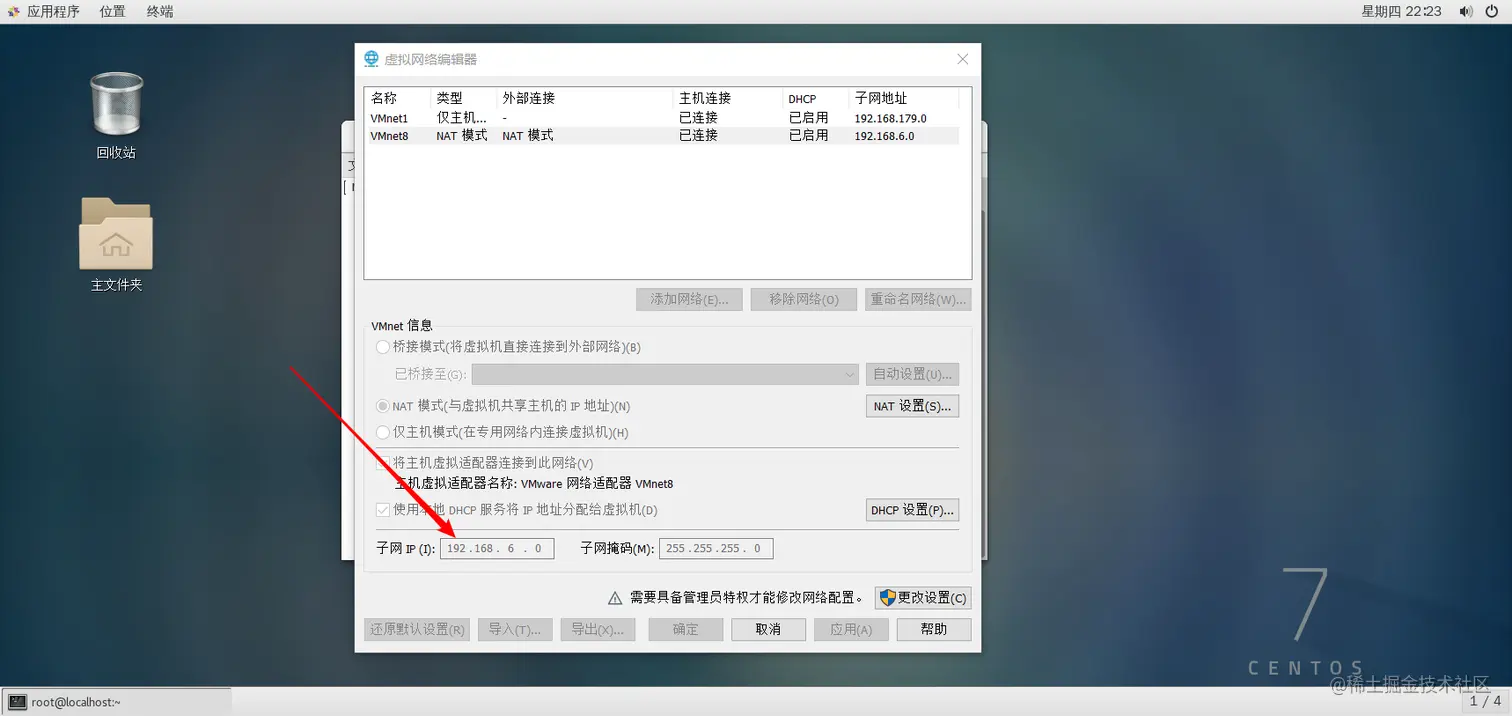Open the 位置 menu
This screenshot has height=716, width=1512.
coord(113,11)
